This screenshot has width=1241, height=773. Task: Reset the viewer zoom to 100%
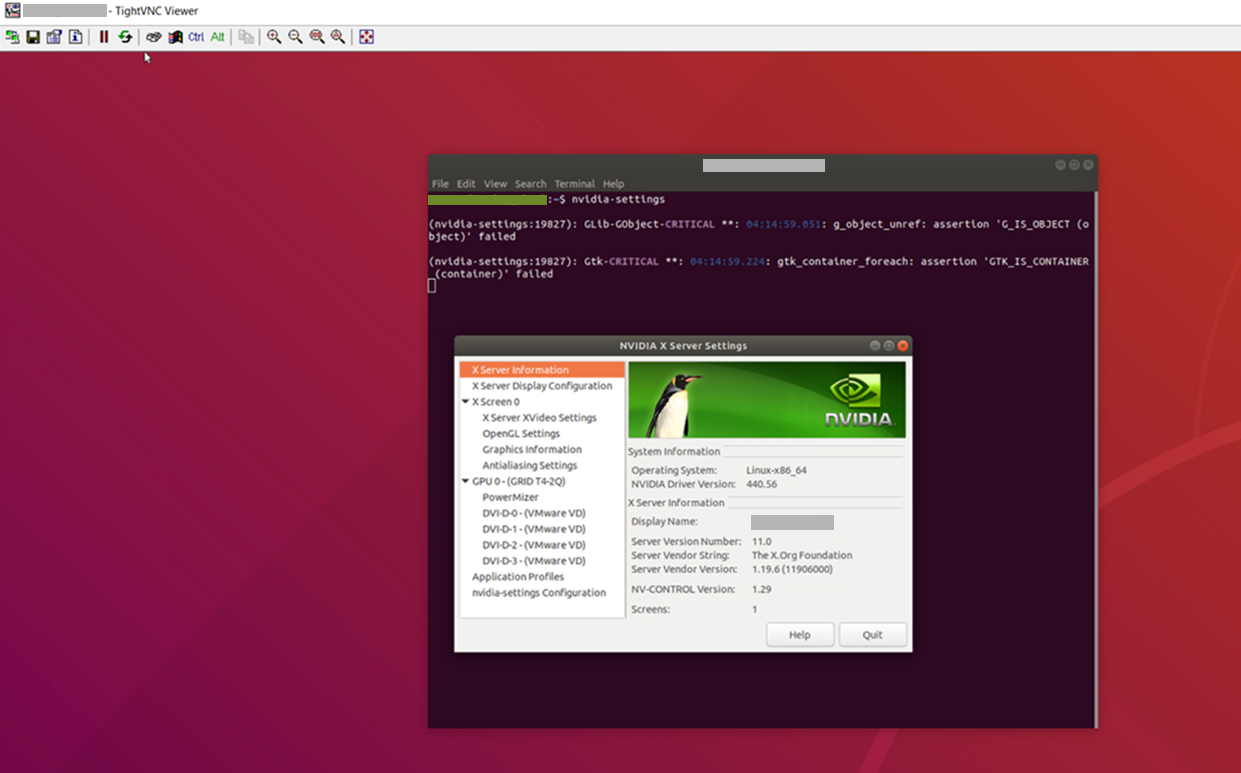coord(316,36)
